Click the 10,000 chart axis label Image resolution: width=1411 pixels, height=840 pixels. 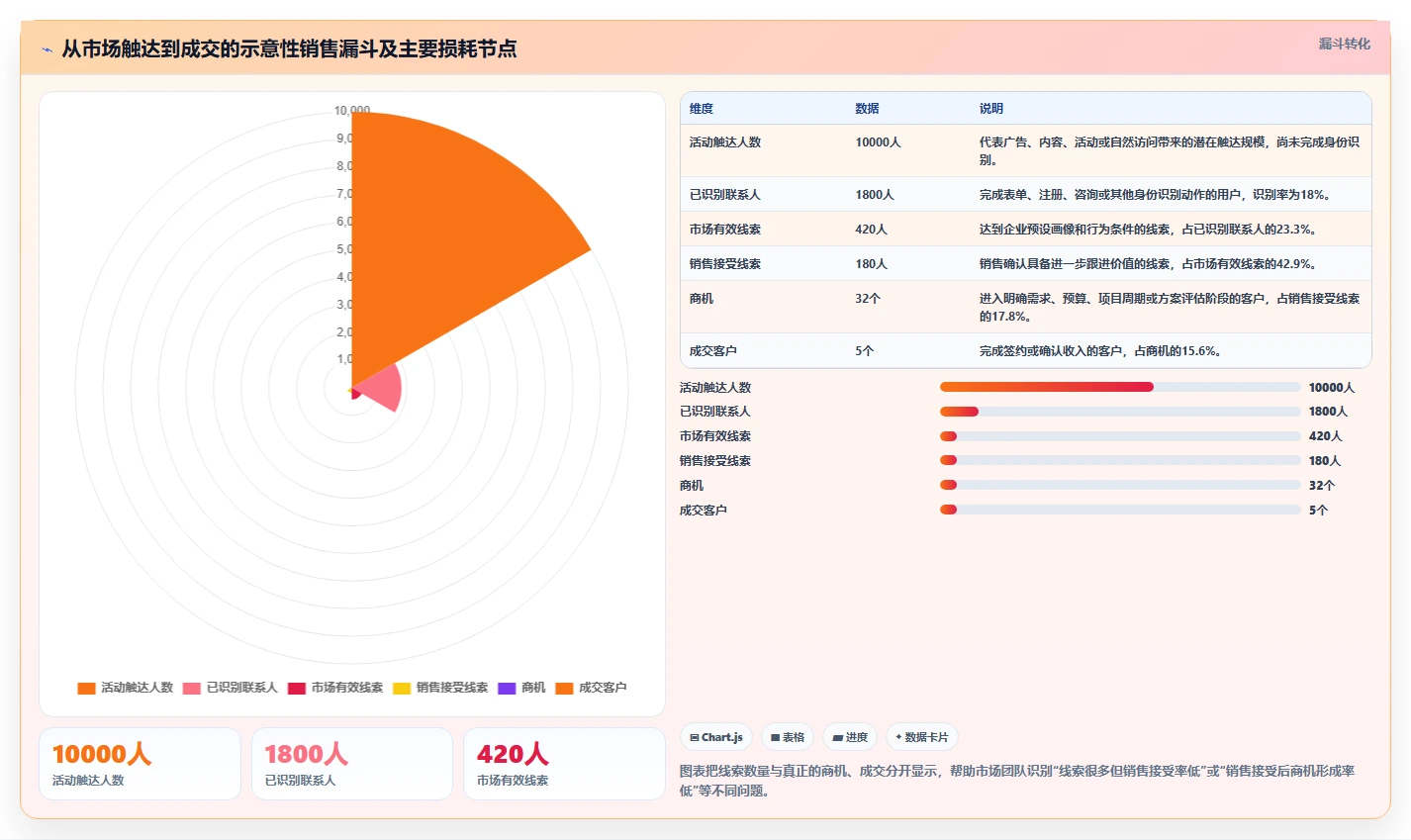(x=352, y=111)
